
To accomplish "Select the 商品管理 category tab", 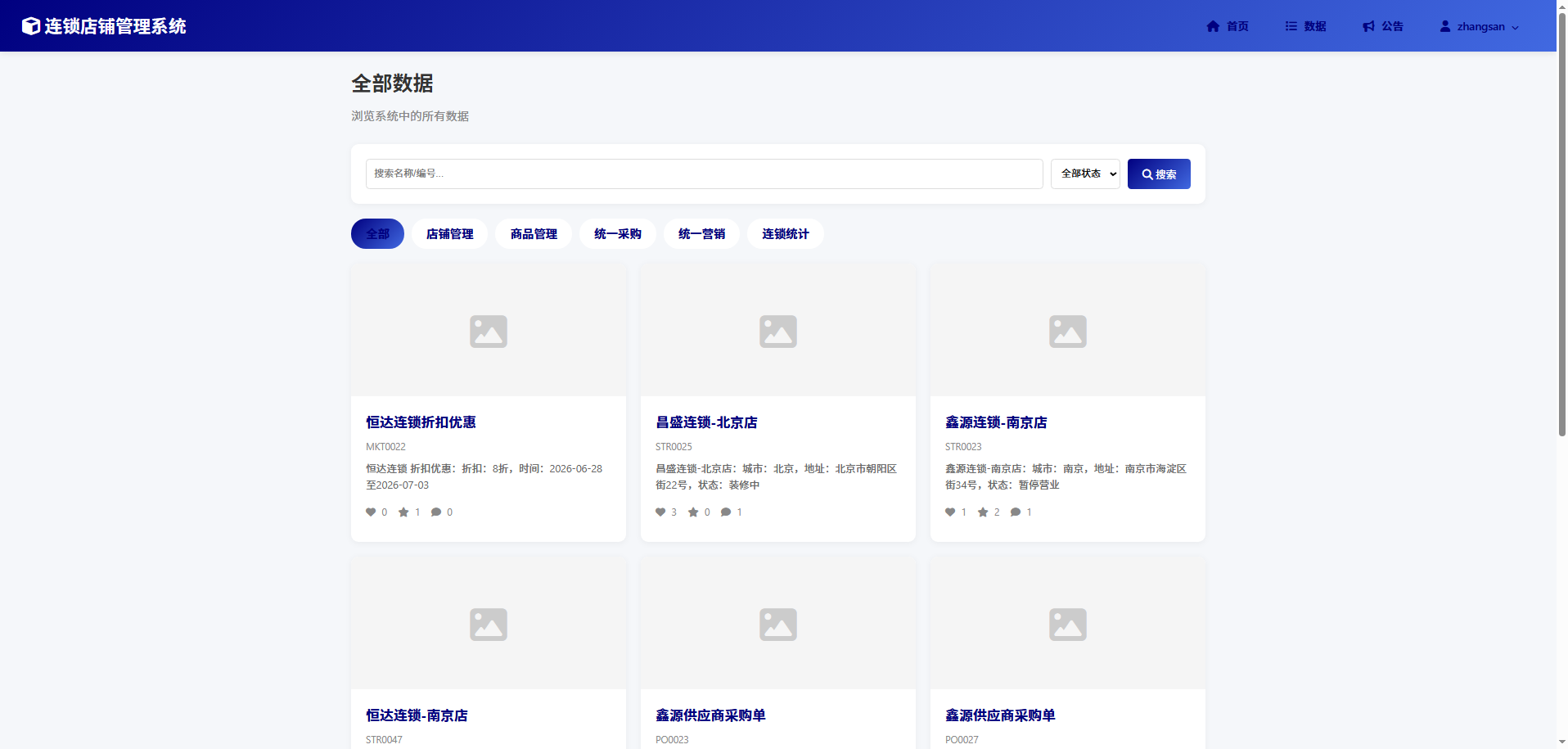I will pyautogui.click(x=534, y=234).
